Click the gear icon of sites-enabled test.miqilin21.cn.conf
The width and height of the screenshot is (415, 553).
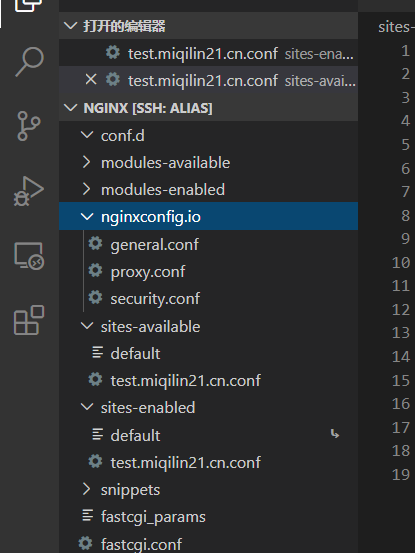[95, 461]
